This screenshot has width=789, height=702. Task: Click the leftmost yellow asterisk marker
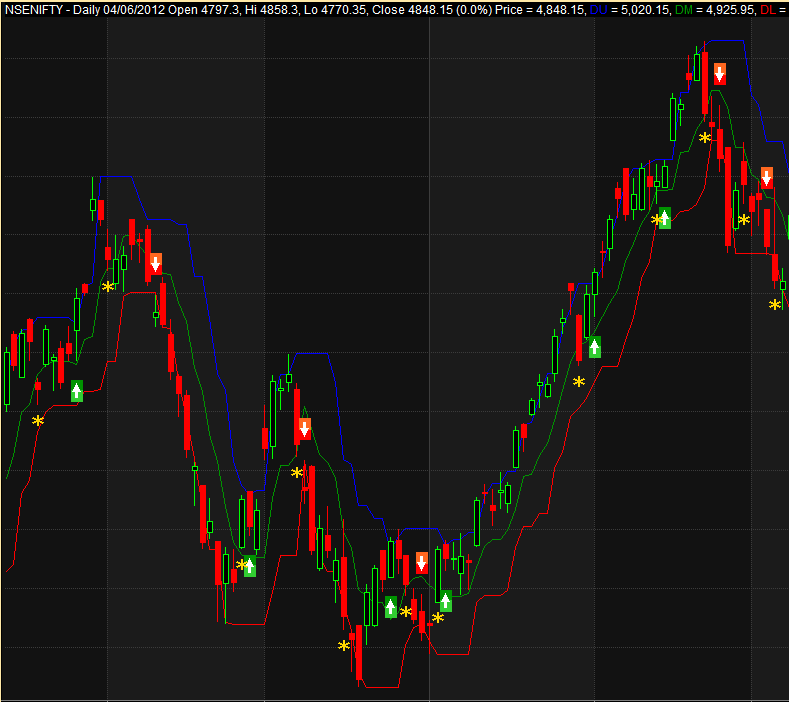pyautogui.click(x=38, y=421)
